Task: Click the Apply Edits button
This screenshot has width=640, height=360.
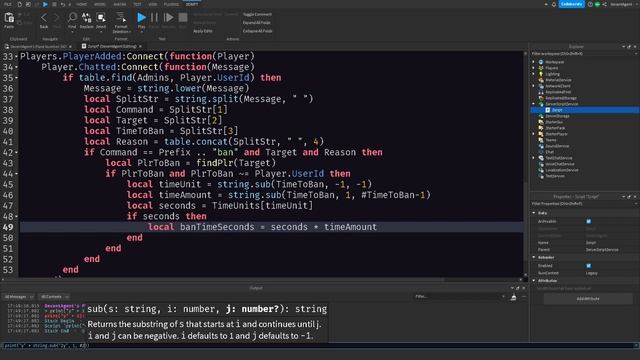Action: tap(202, 31)
